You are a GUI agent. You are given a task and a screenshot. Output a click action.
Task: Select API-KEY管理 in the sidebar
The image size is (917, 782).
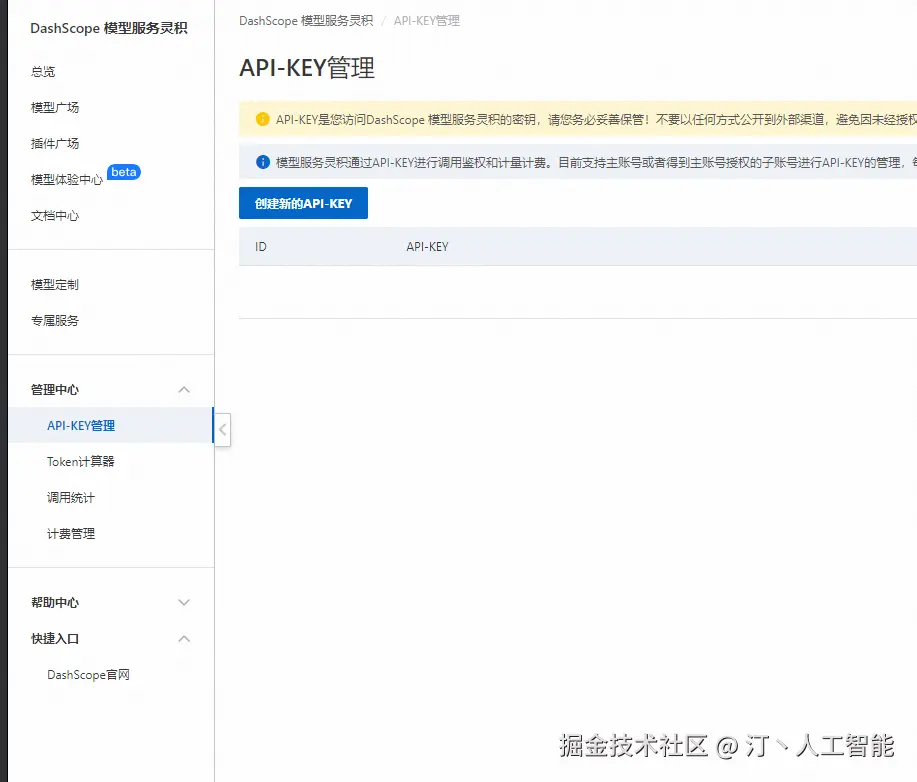click(111, 425)
